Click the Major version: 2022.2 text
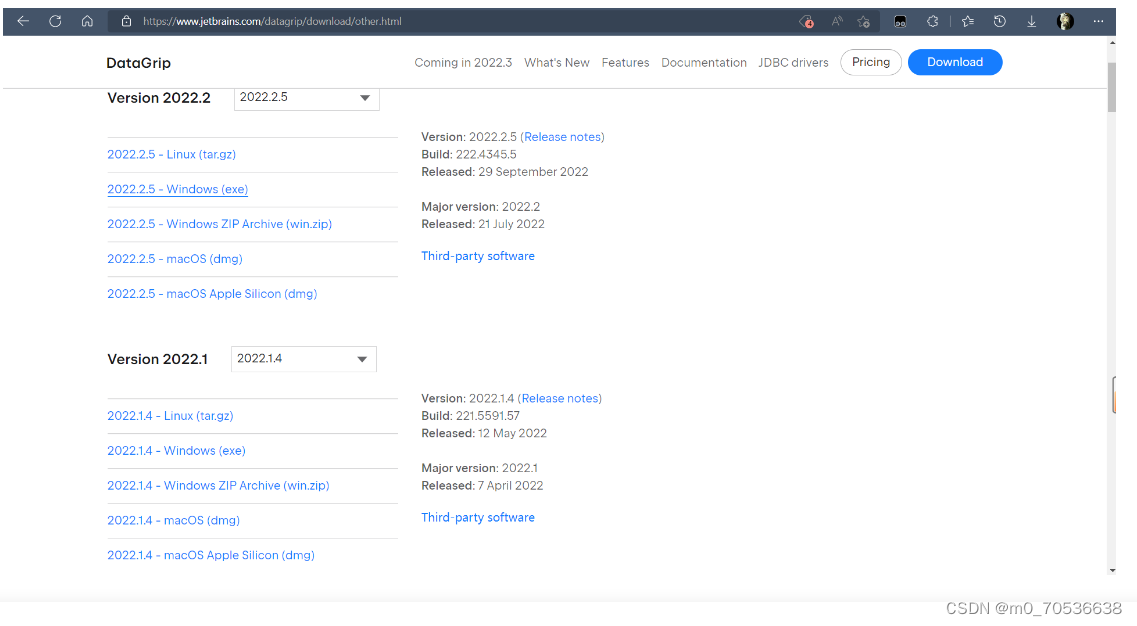The width and height of the screenshot is (1137, 626). 481,207
